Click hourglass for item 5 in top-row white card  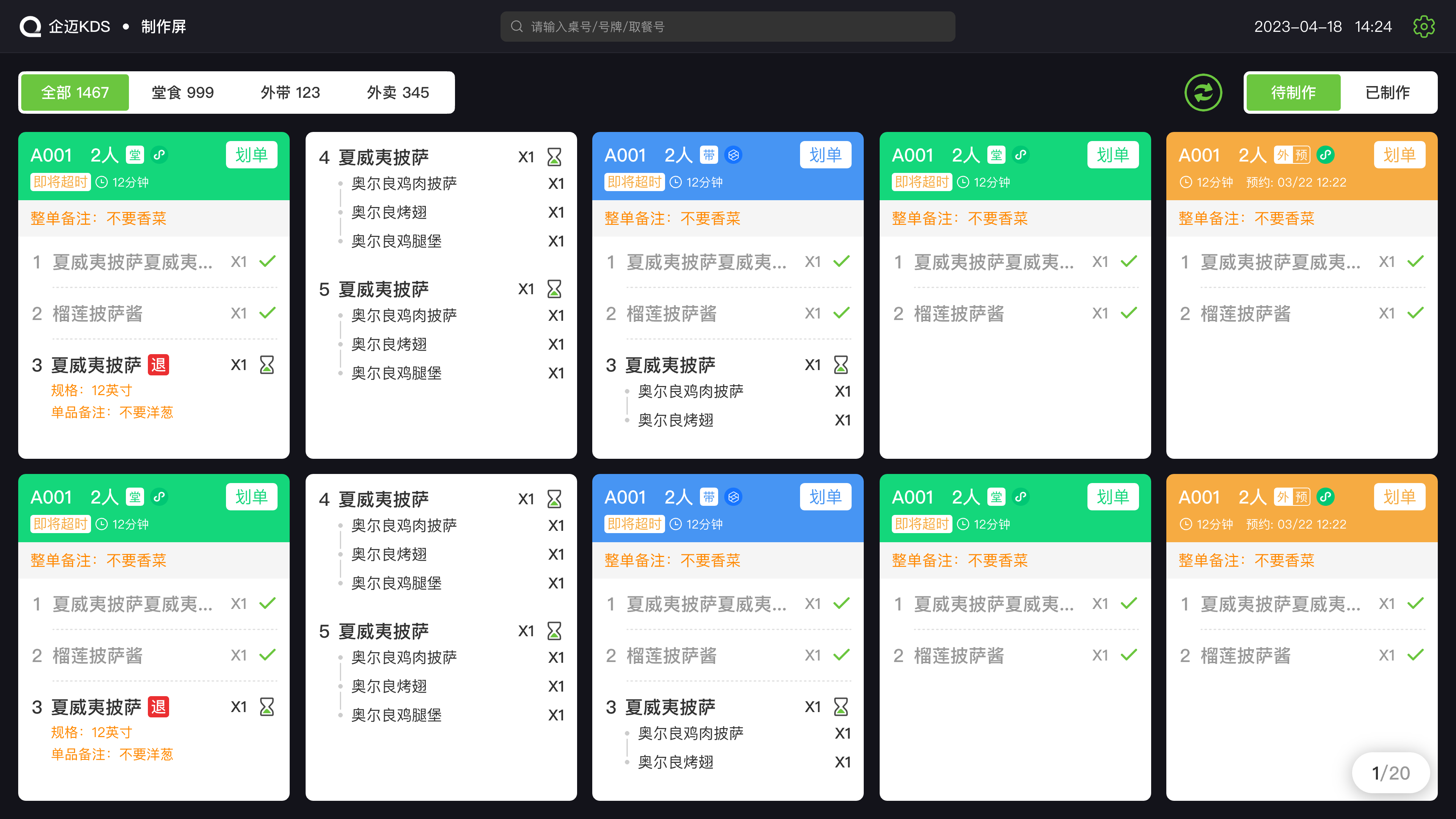click(554, 289)
